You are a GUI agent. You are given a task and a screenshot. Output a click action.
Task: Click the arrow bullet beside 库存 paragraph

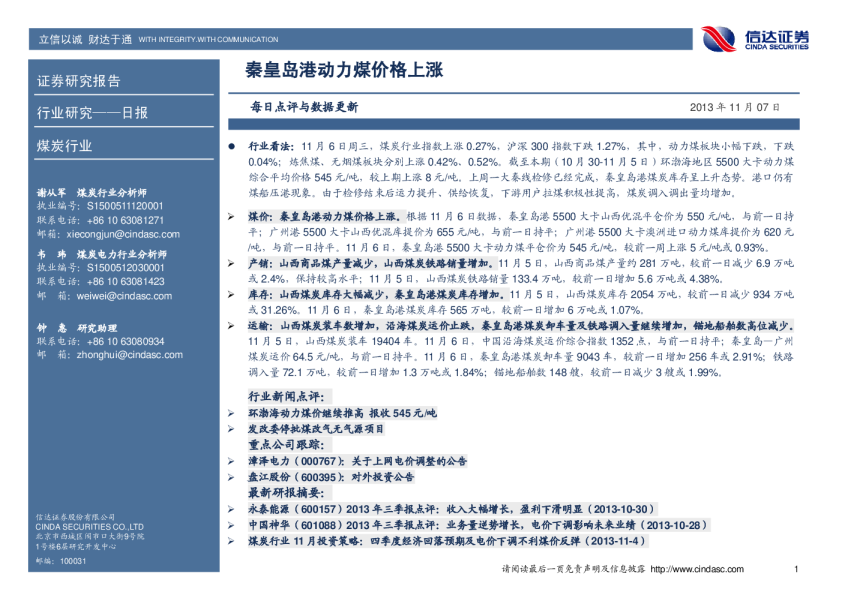click(x=232, y=295)
